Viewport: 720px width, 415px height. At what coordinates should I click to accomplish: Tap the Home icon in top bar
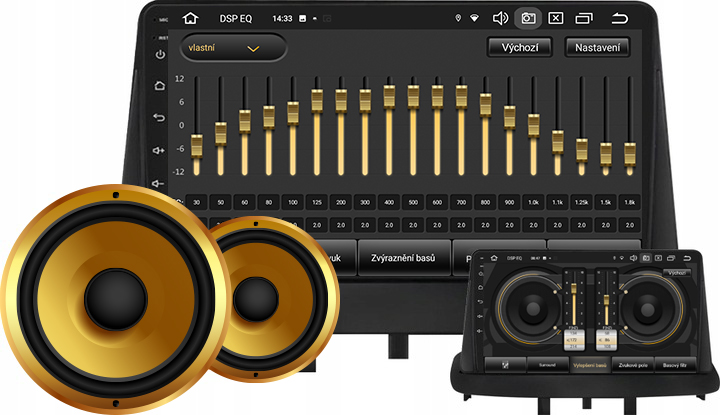pos(191,18)
